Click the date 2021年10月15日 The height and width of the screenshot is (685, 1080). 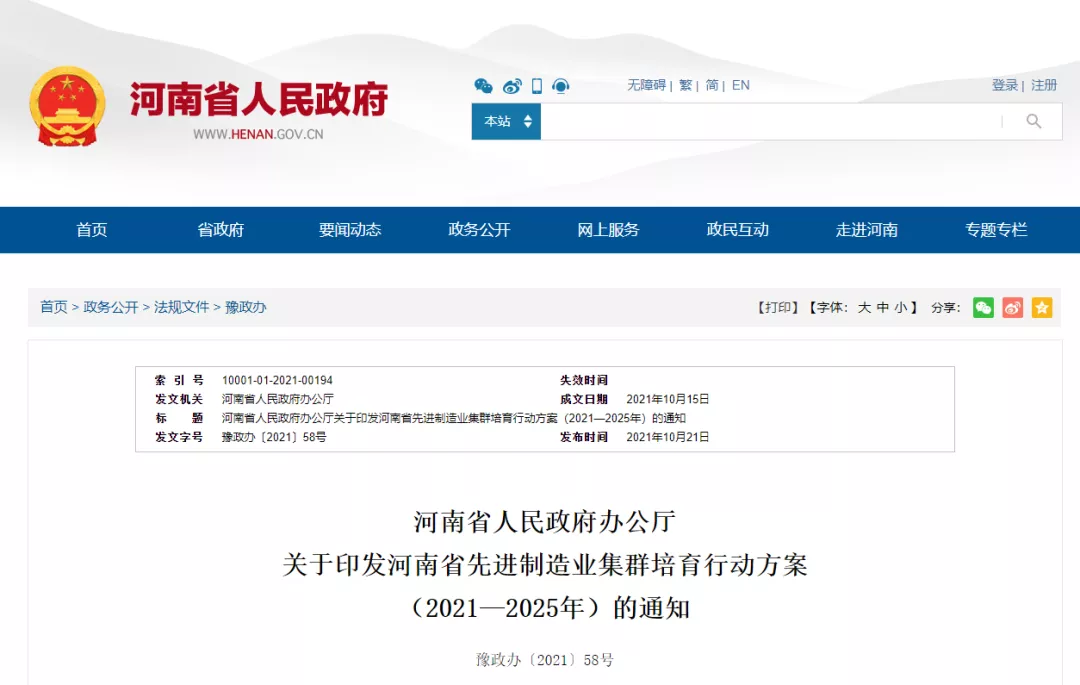(x=667, y=399)
